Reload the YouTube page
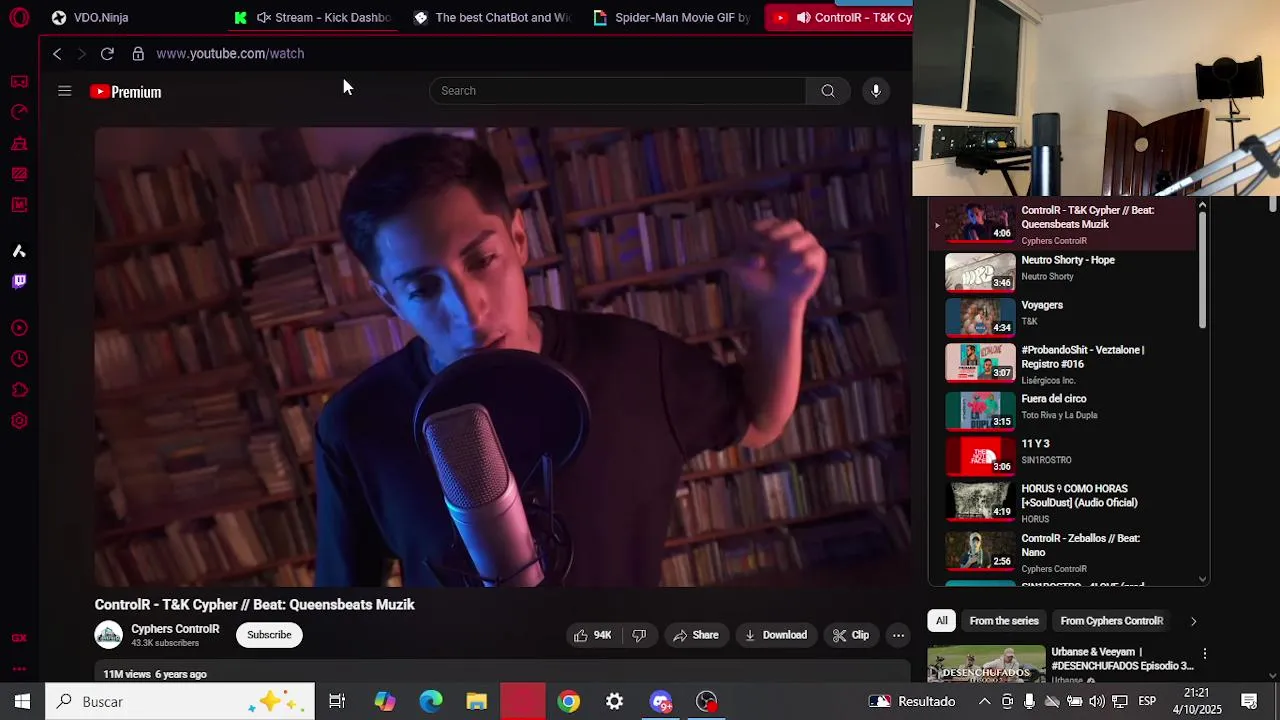 pos(107,54)
